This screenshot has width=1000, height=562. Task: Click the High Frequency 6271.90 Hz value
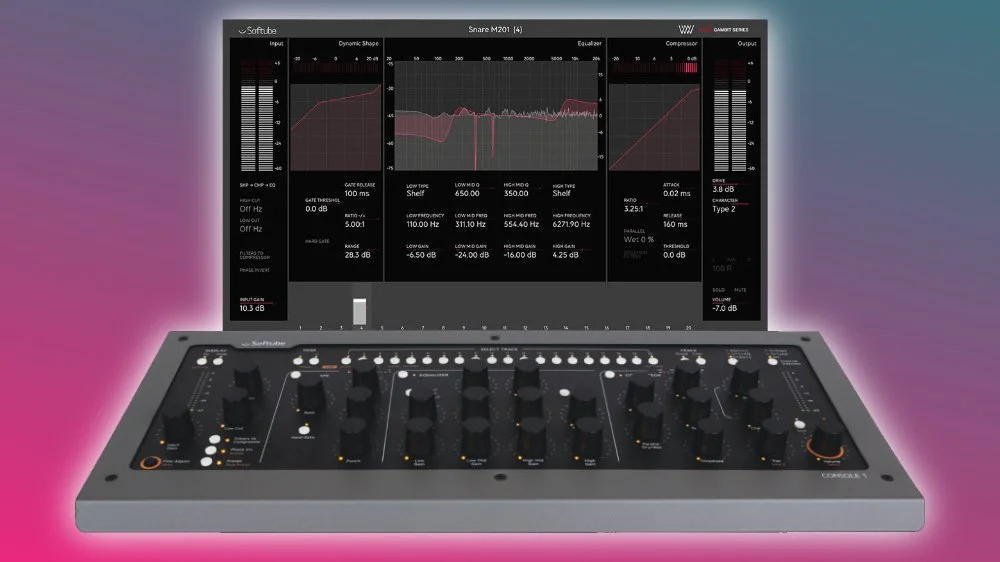(571, 225)
